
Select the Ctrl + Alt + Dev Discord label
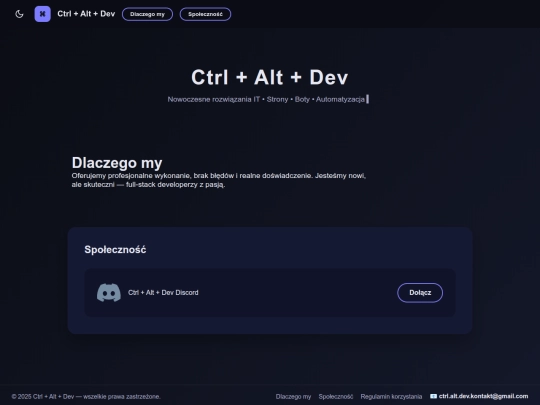[x=163, y=292]
